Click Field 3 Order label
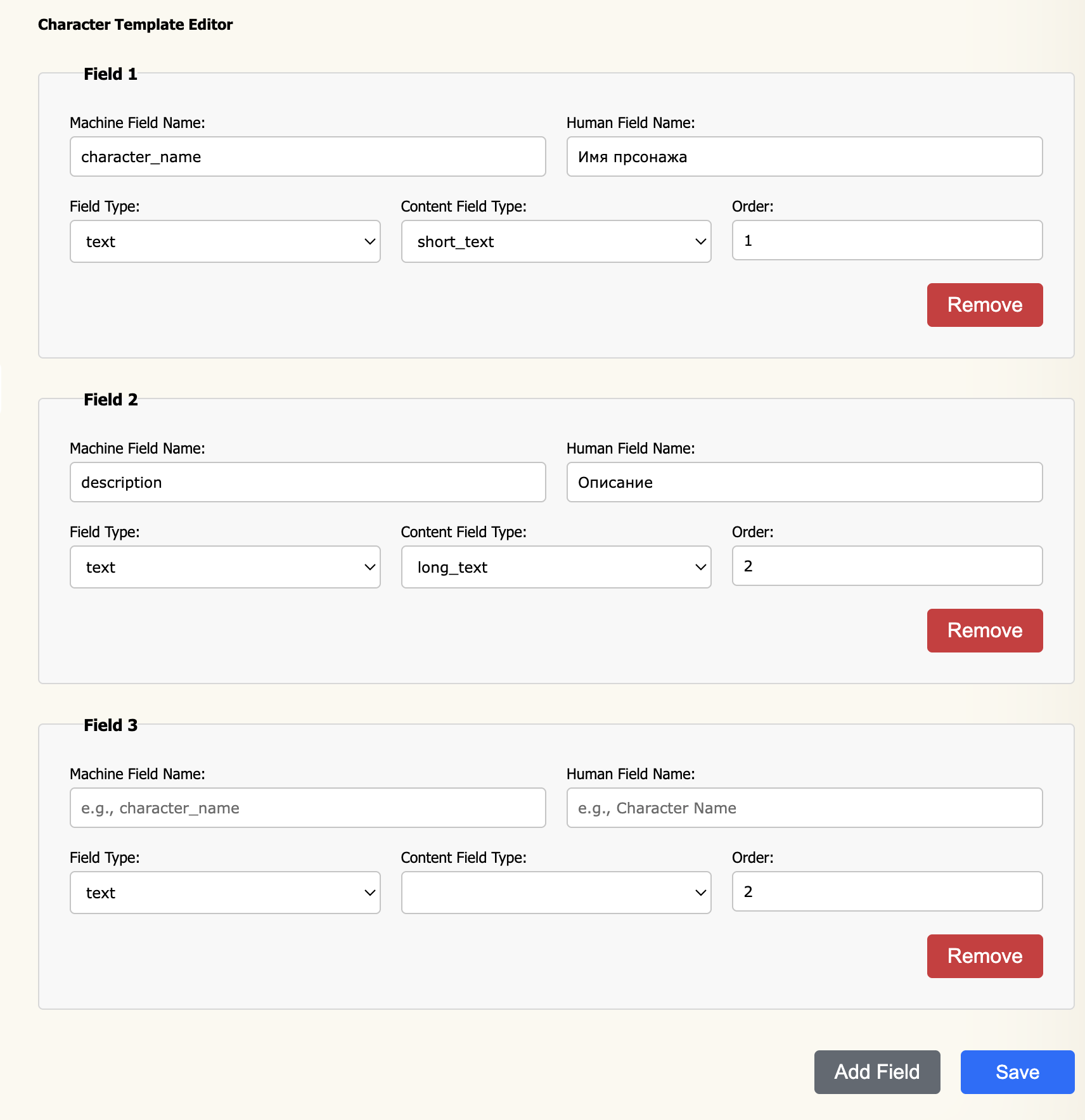 (x=752, y=858)
